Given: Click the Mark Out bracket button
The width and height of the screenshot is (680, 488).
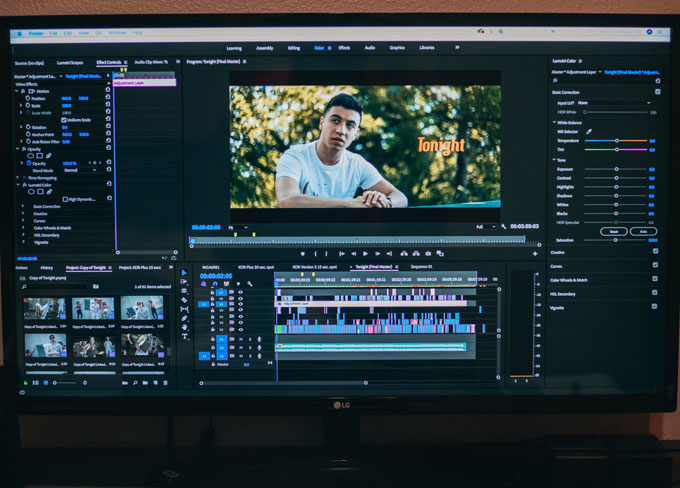Looking at the screenshot, I should [x=326, y=254].
